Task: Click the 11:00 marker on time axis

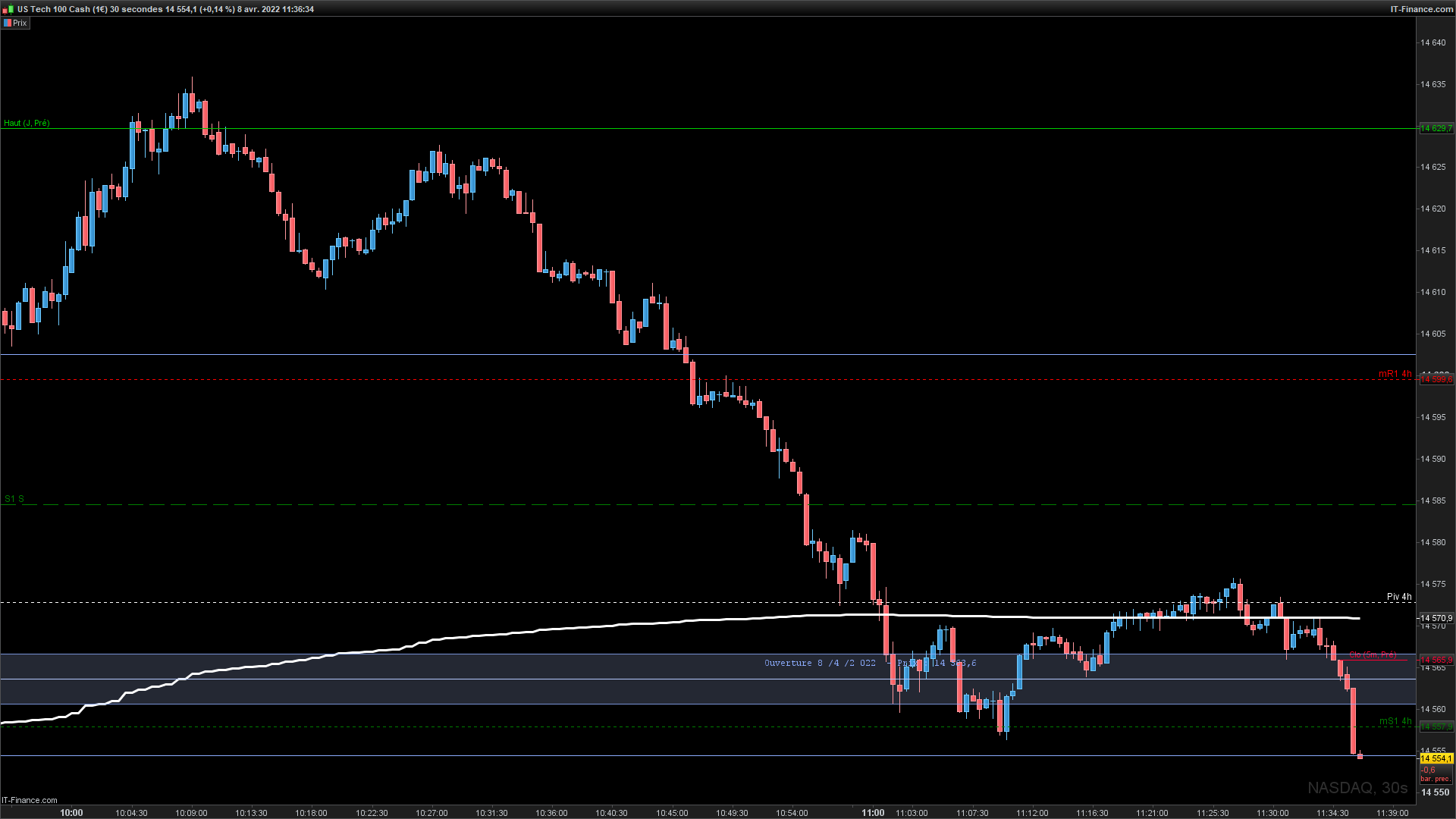Action: [x=872, y=812]
